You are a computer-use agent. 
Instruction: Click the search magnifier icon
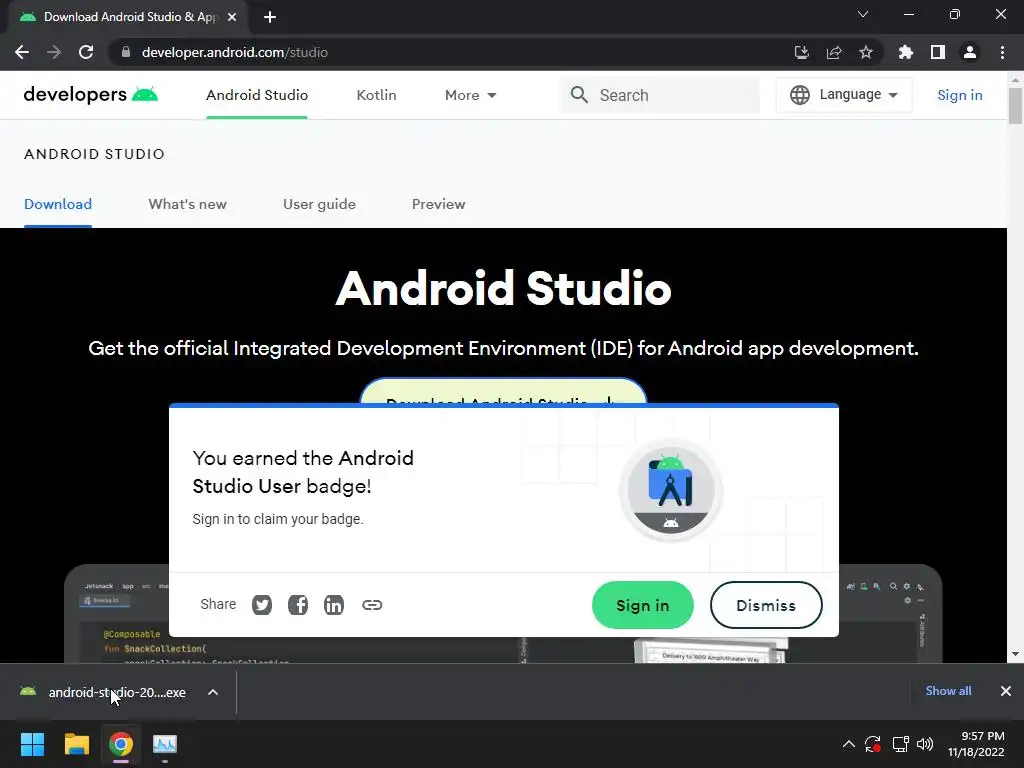[579, 95]
